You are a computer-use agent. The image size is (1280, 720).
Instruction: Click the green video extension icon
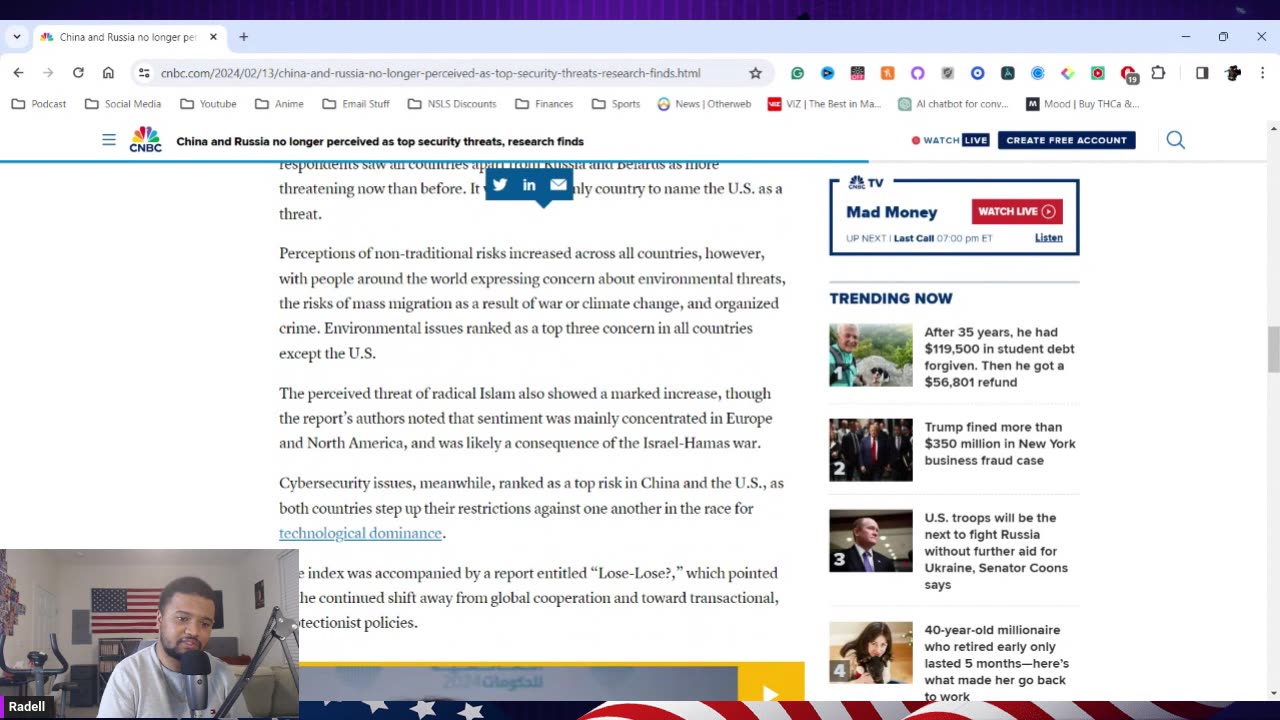pos(1097,73)
